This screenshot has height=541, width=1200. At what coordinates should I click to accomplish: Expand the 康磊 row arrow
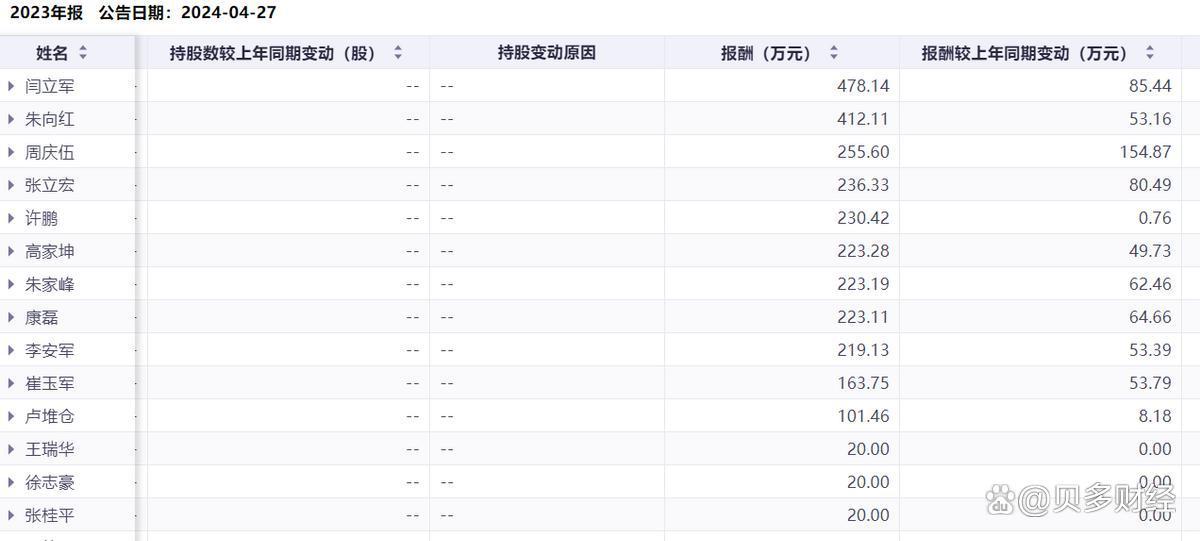pos(11,317)
